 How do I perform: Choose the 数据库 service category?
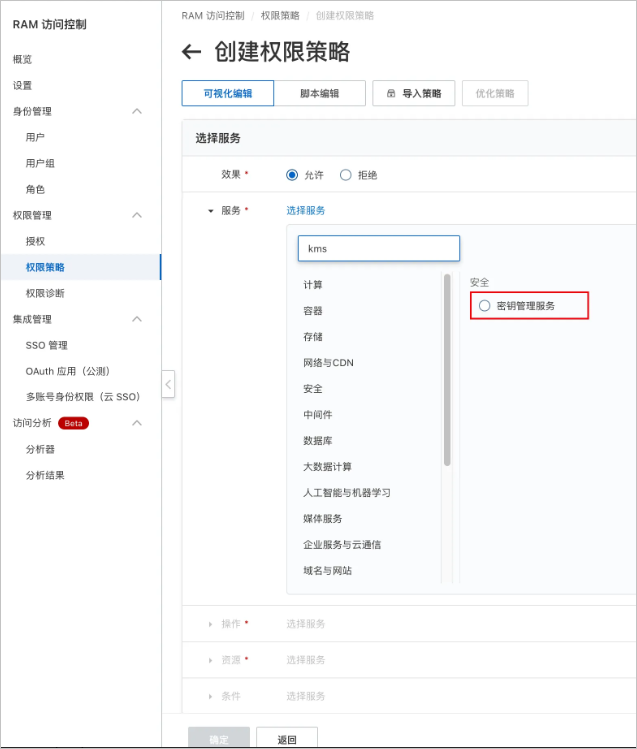(318, 440)
